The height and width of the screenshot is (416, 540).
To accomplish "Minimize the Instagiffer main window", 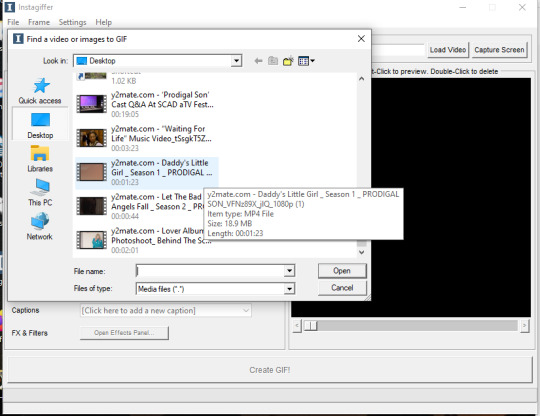I will pyautogui.click(x=463, y=7).
